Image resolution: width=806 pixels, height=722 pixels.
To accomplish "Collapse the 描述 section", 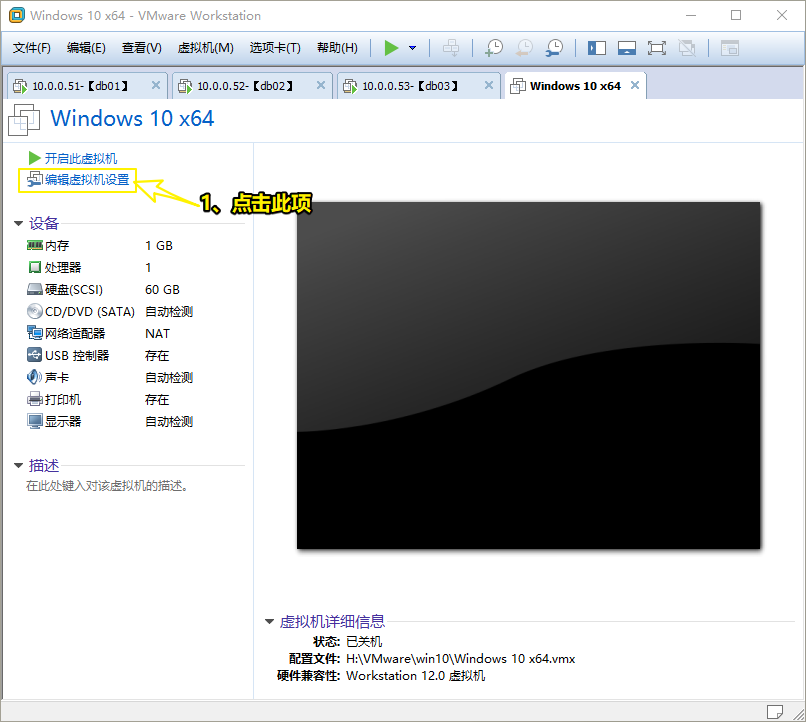I will click(19, 466).
